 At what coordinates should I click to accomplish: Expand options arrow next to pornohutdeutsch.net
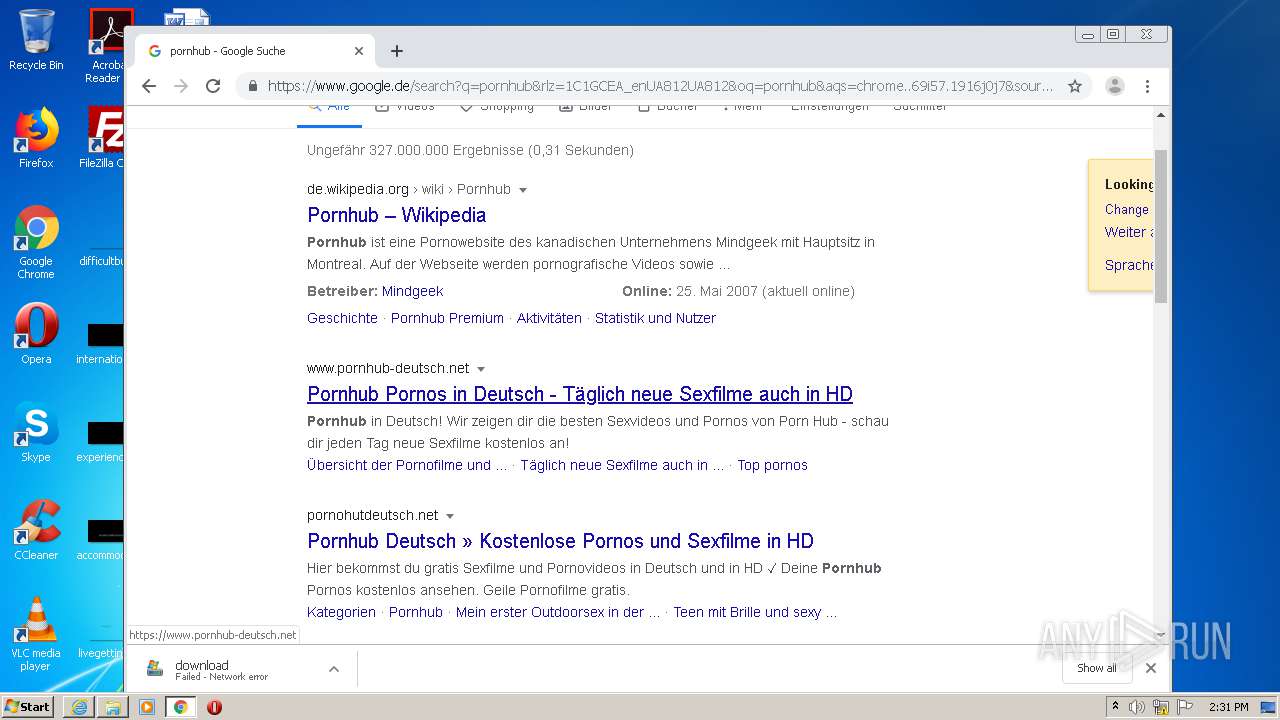coord(450,516)
